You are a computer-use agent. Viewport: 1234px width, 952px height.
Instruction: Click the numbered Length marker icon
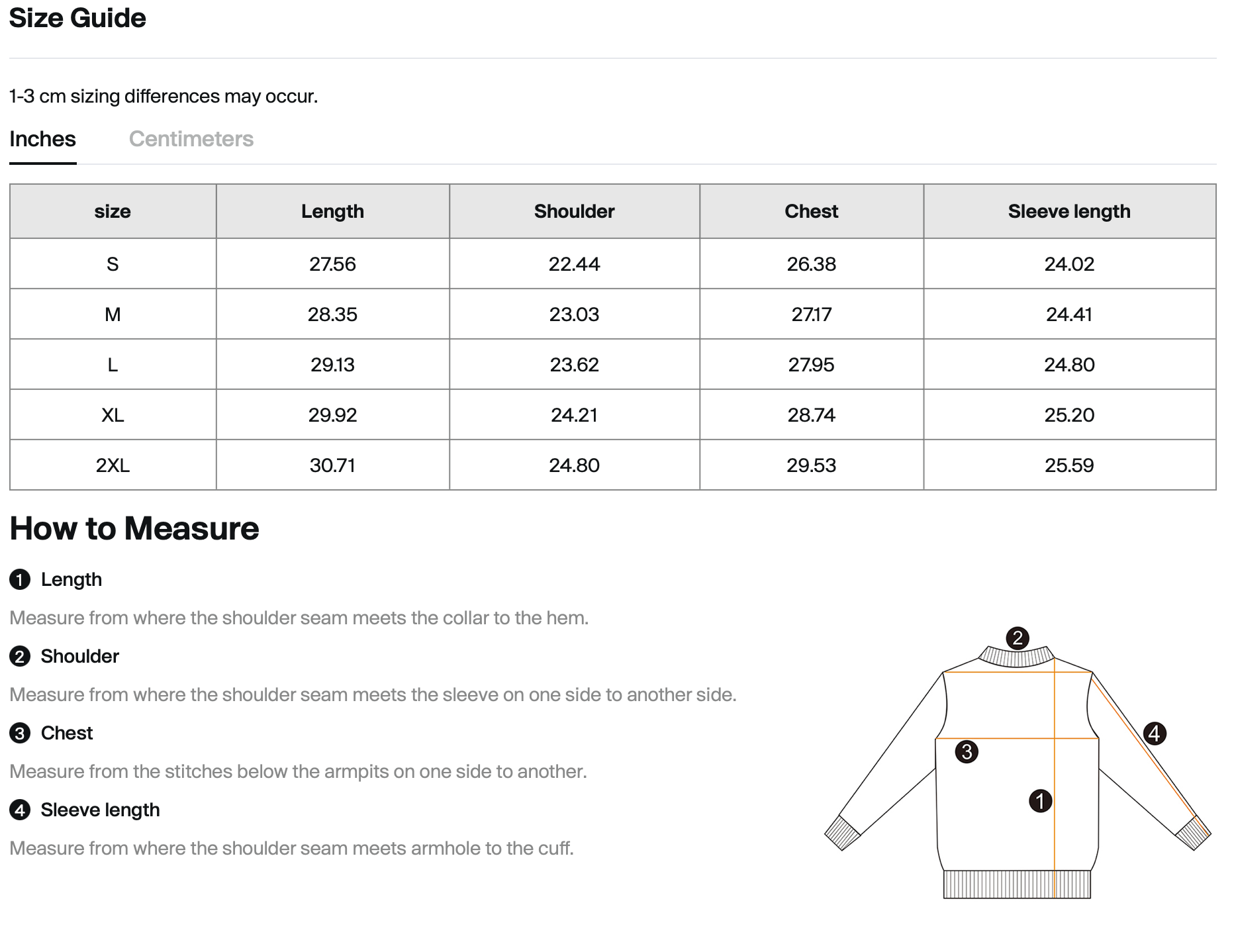tap(21, 579)
